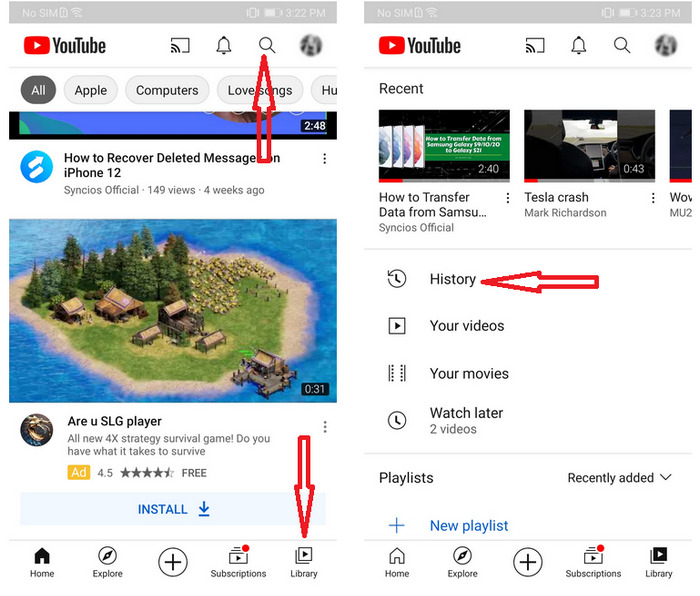Tap the INSTALL button

point(173,509)
